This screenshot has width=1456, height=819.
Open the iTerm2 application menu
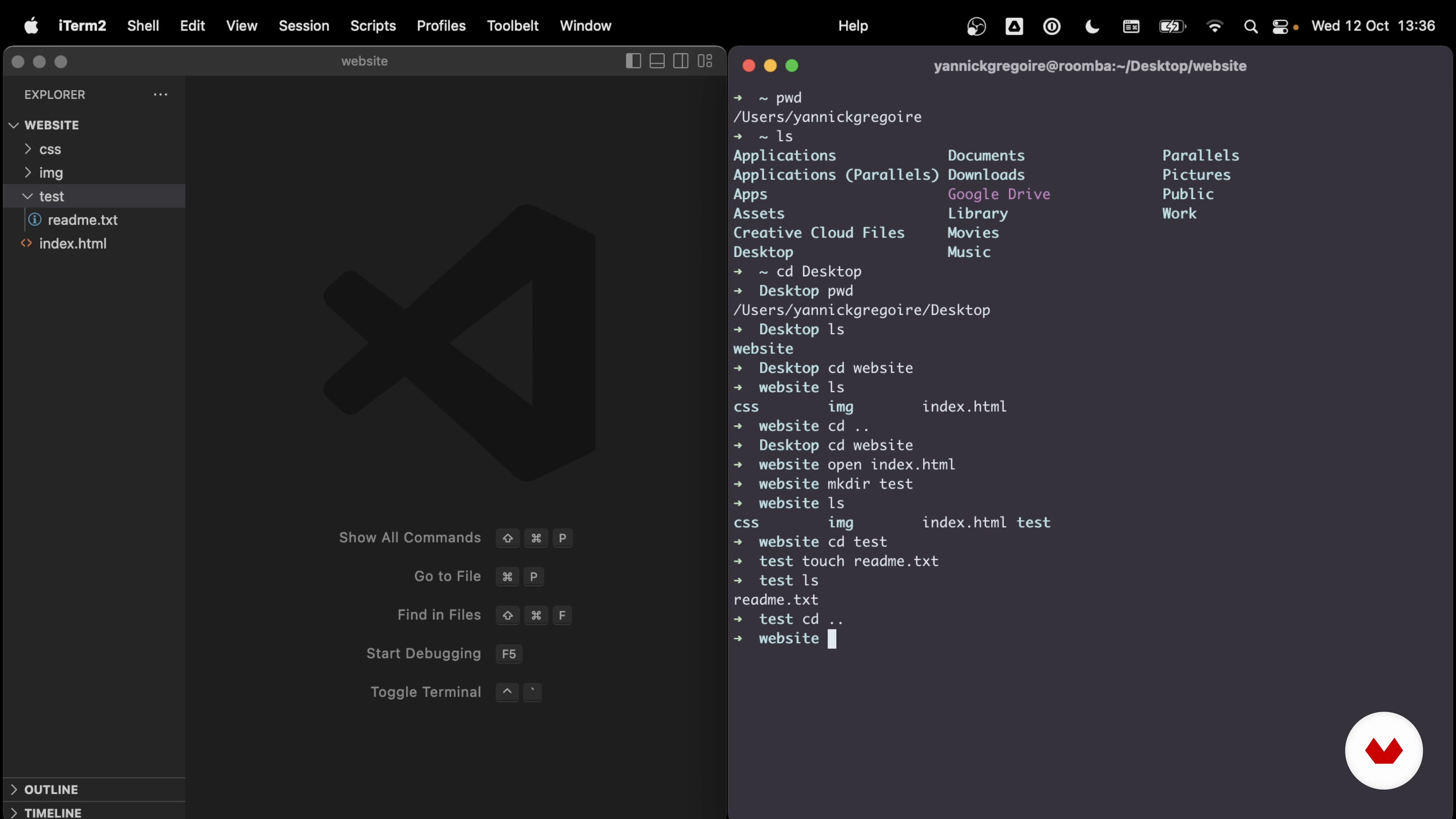pyautogui.click(x=83, y=26)
